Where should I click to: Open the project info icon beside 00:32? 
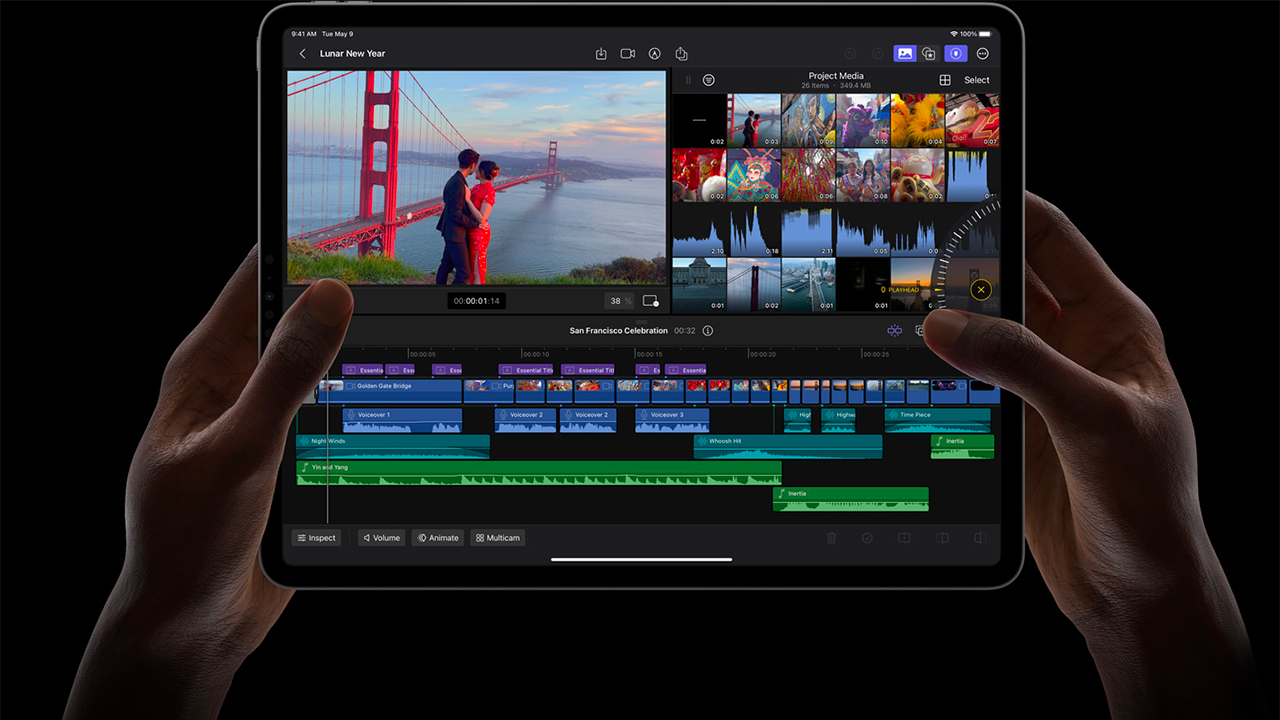pos(708,331)
